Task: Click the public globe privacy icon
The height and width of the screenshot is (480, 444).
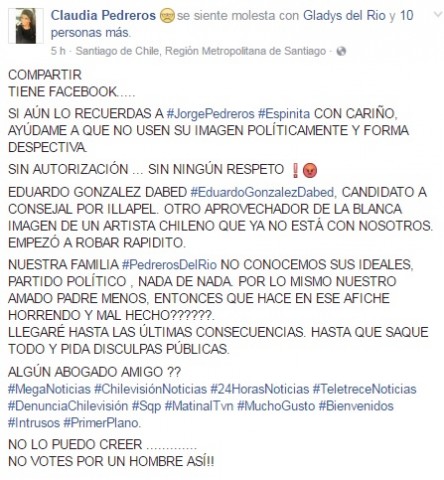Action: [x=341, y=51]
